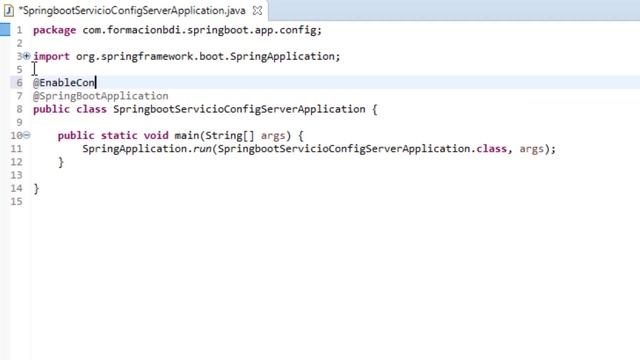This screenshot has height=360, width=640.
Task: Place the cursor after @EnableCon on line 6
Action: 96,82
